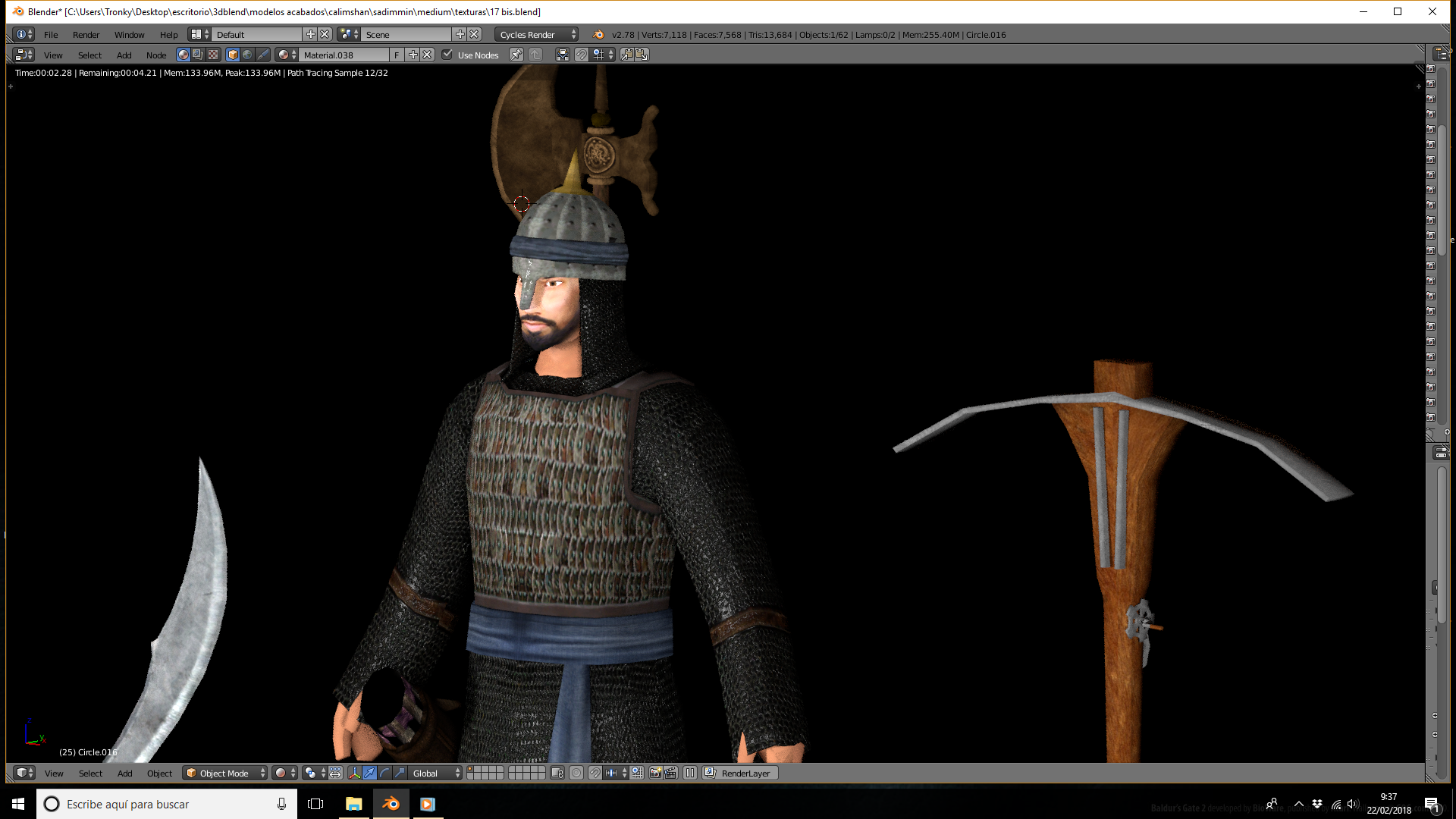The height and width of the screenshot is (819, 1456).
Task: Open the Object Mode selector
Action: coord(224,773)
